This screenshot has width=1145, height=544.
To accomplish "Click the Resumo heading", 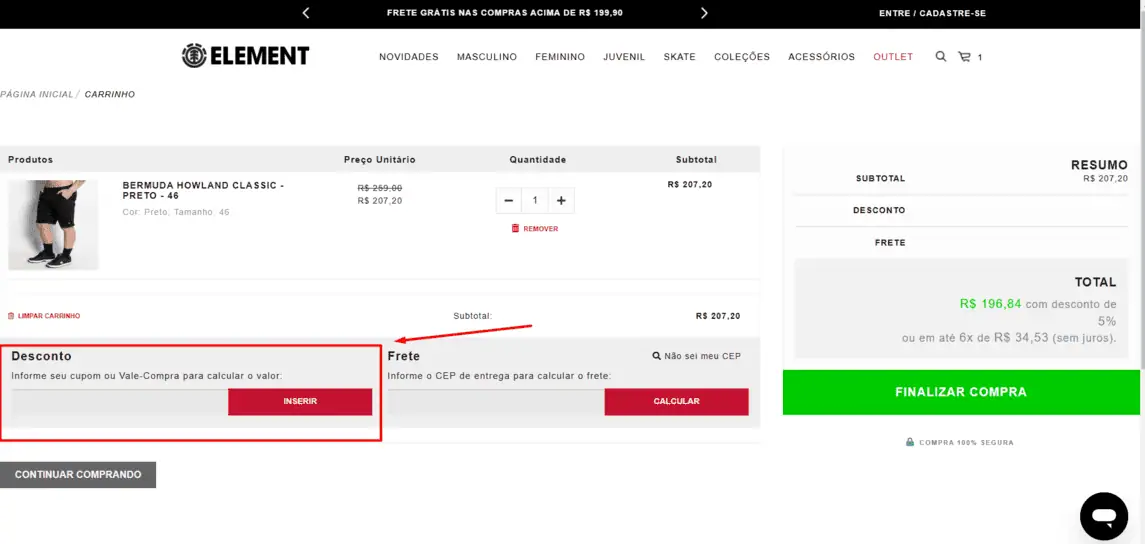I will 1099,165.
